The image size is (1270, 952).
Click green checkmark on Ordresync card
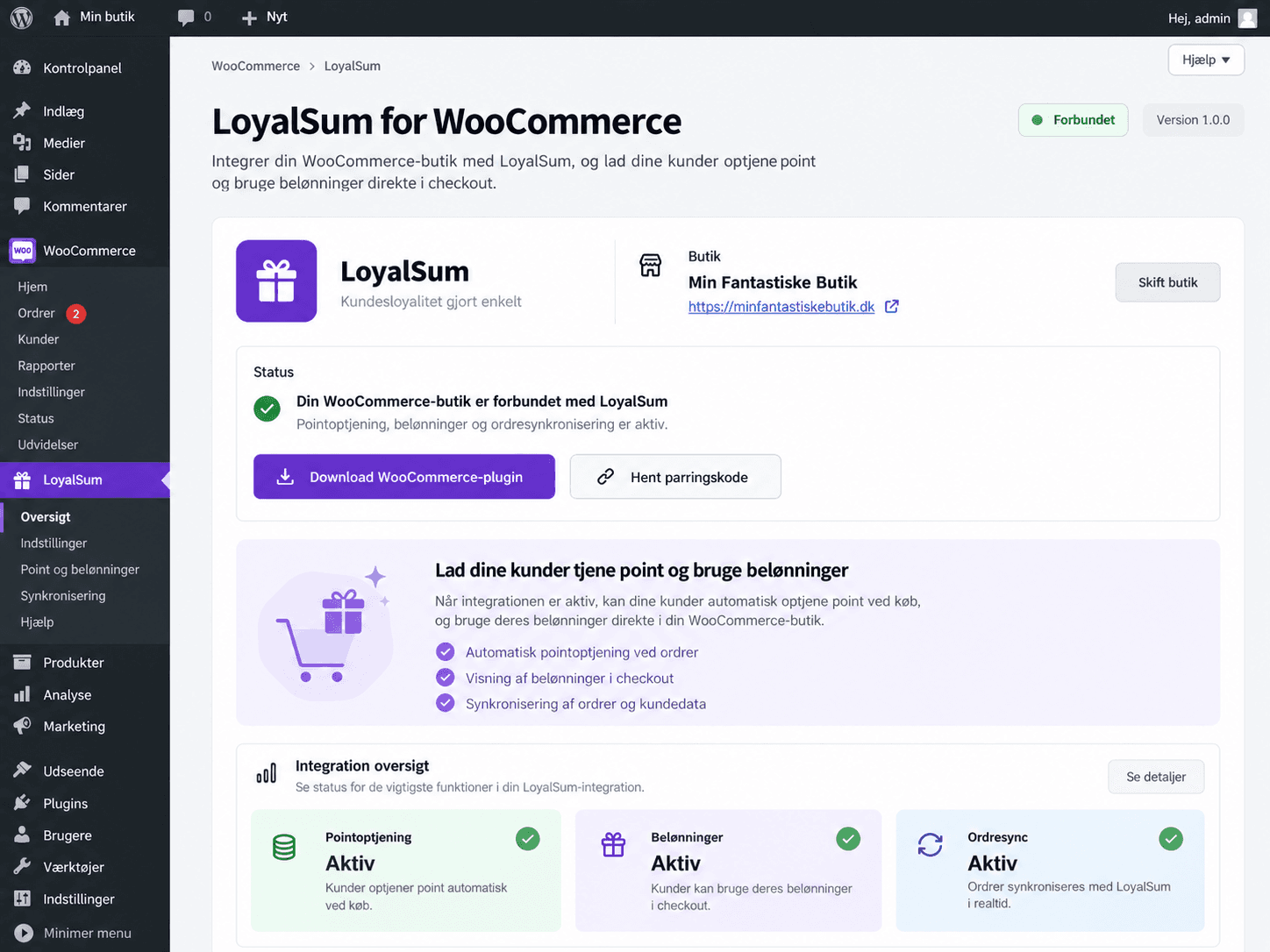[1170, 839]
